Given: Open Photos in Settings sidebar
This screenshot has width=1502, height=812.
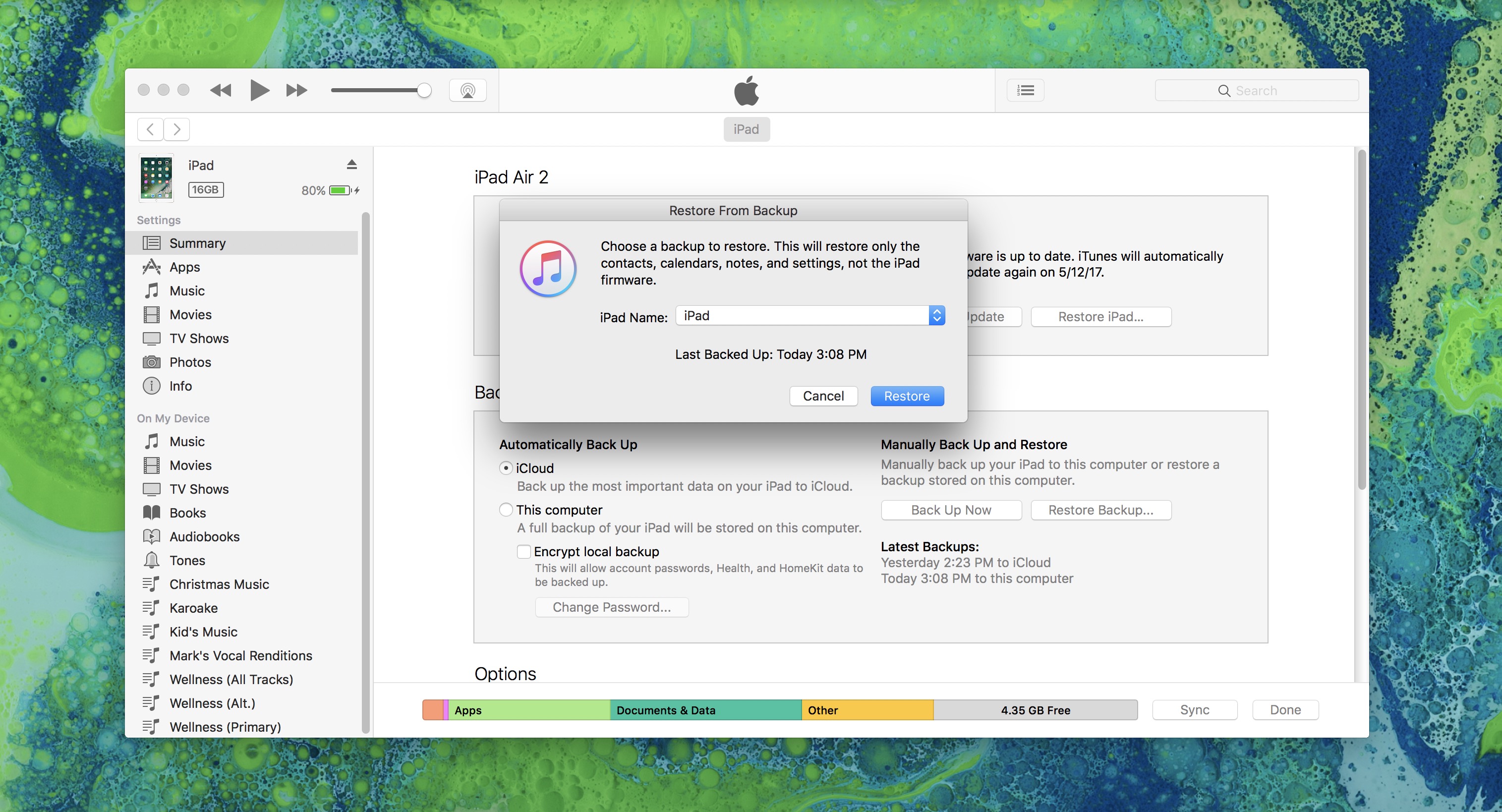Looking at the screenshot, I should 190,362.
